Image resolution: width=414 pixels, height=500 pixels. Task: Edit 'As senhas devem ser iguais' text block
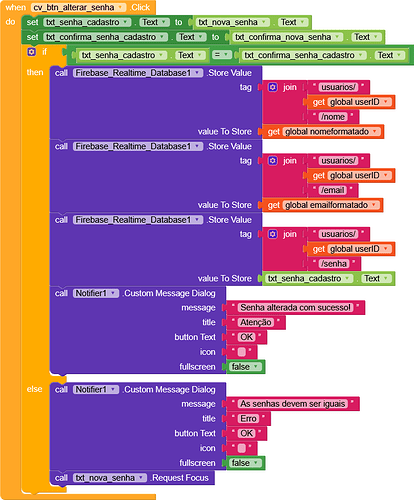coord(293,404)
